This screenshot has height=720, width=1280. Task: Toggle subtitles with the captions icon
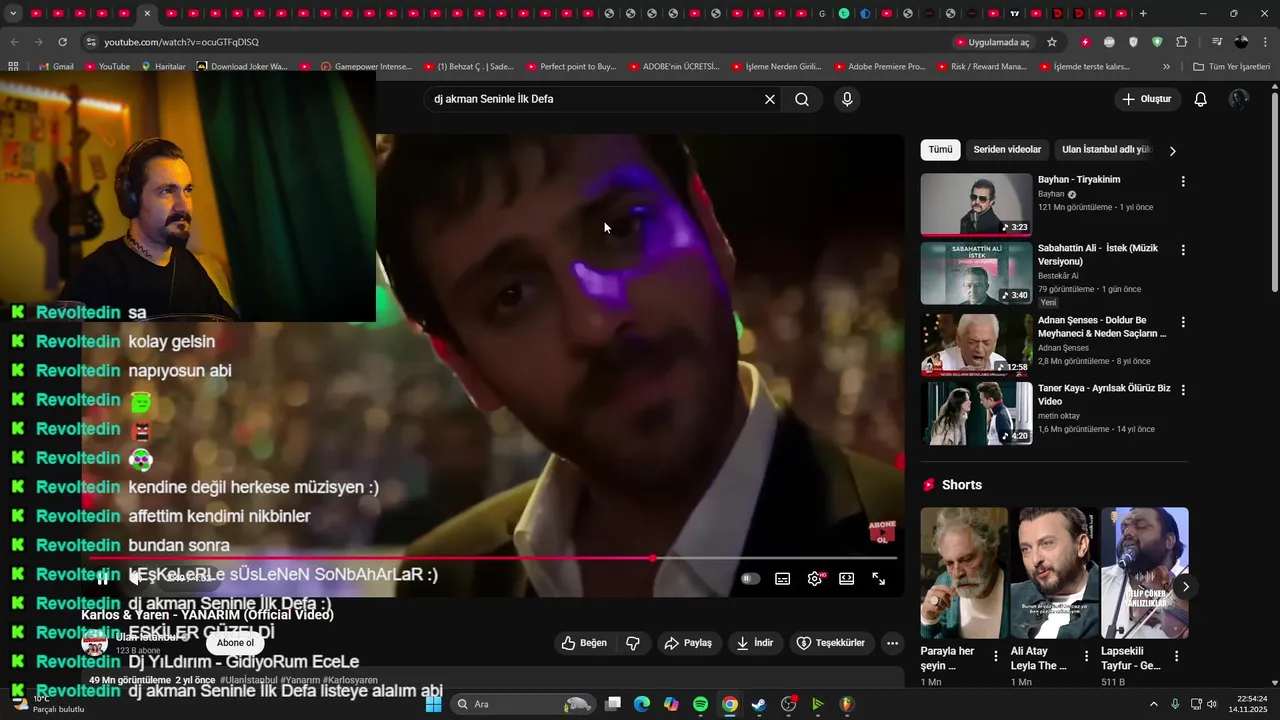(783, 578)
